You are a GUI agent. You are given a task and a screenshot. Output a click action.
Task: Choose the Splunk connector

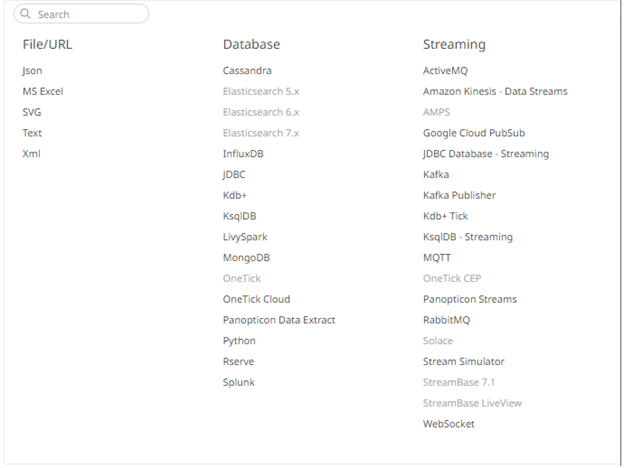239,382
